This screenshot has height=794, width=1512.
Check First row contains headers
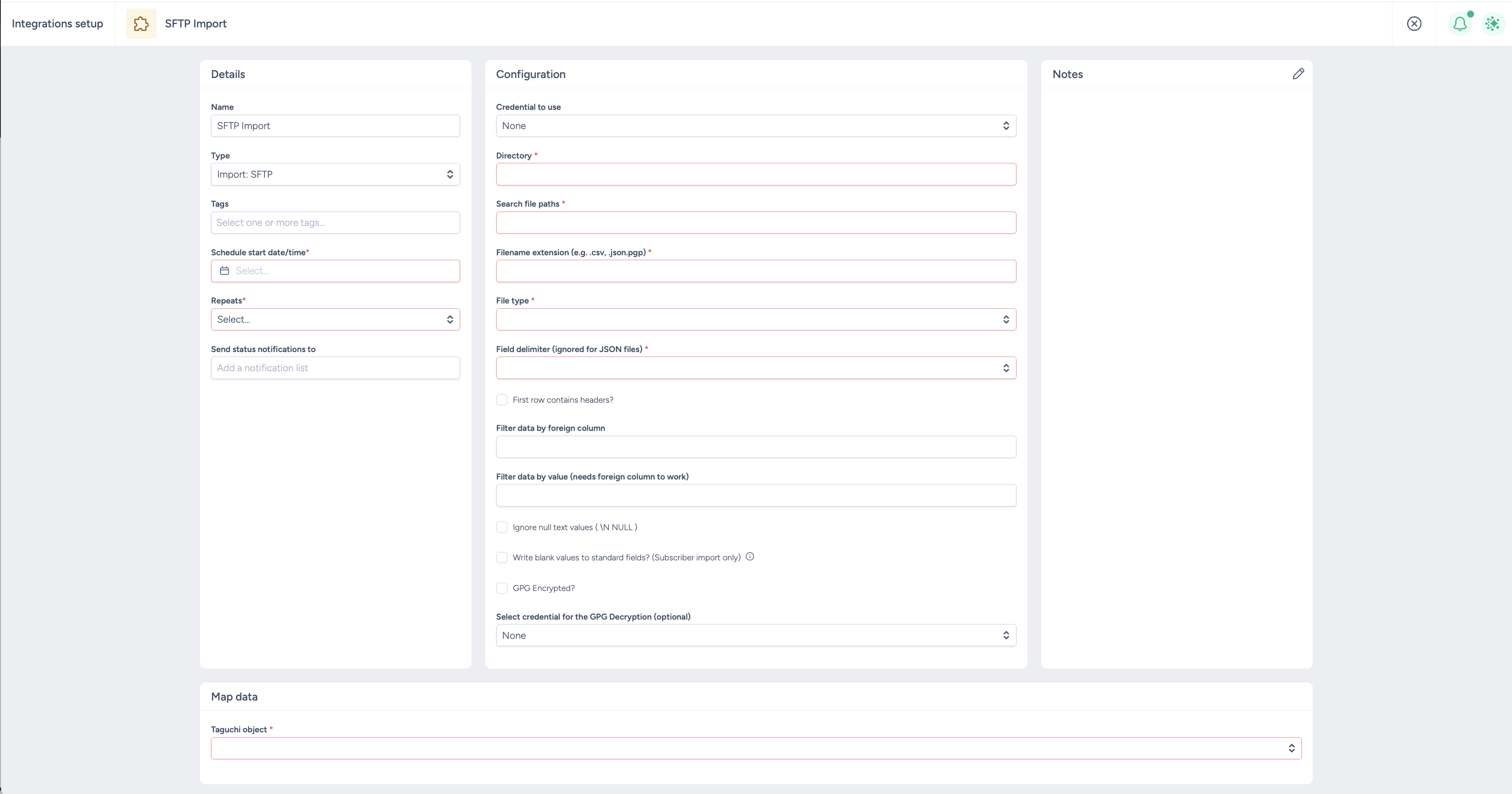[502, 400]
